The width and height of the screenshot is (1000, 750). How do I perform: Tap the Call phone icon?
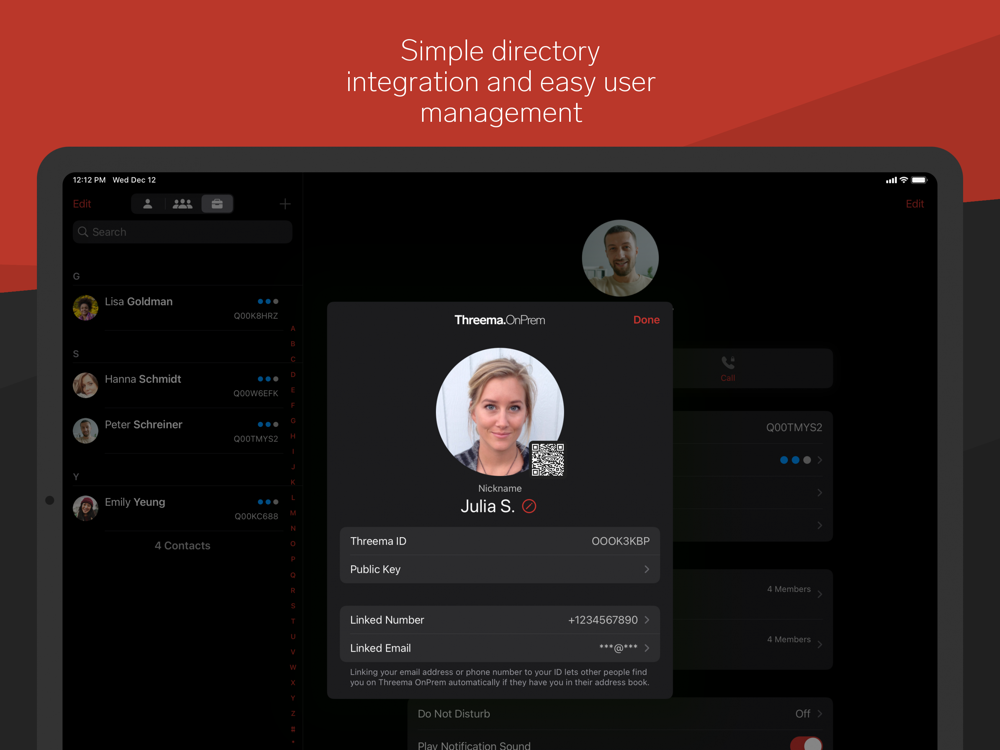tap(728, 364)
